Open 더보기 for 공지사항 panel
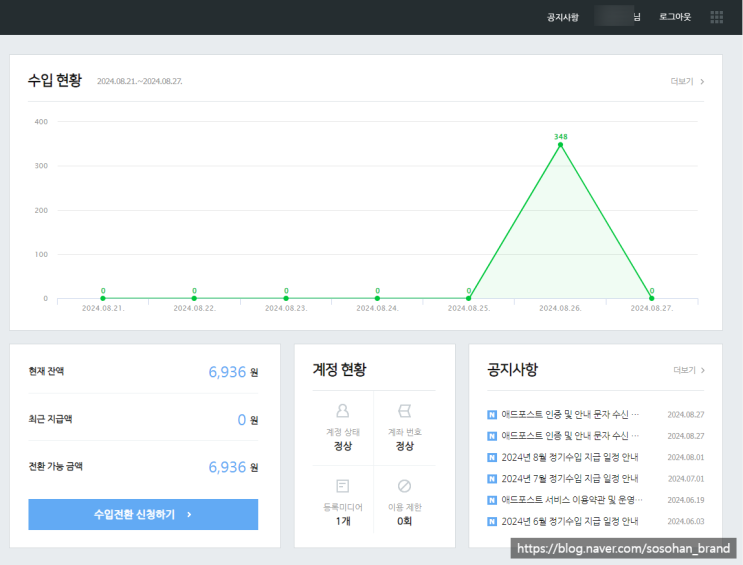Screen dimensions: 743x565 689,370
